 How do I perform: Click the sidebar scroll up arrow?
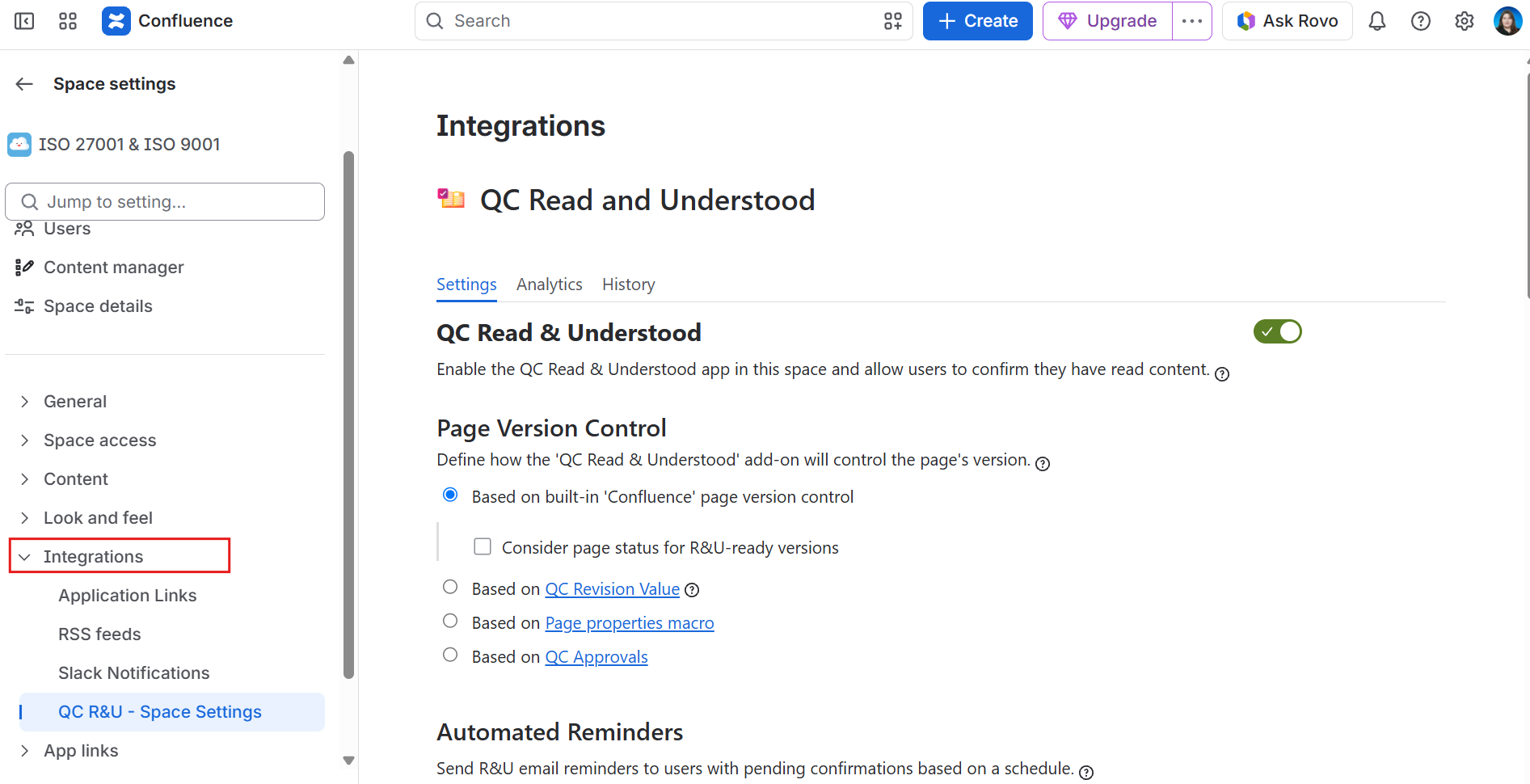coord(349,61)
